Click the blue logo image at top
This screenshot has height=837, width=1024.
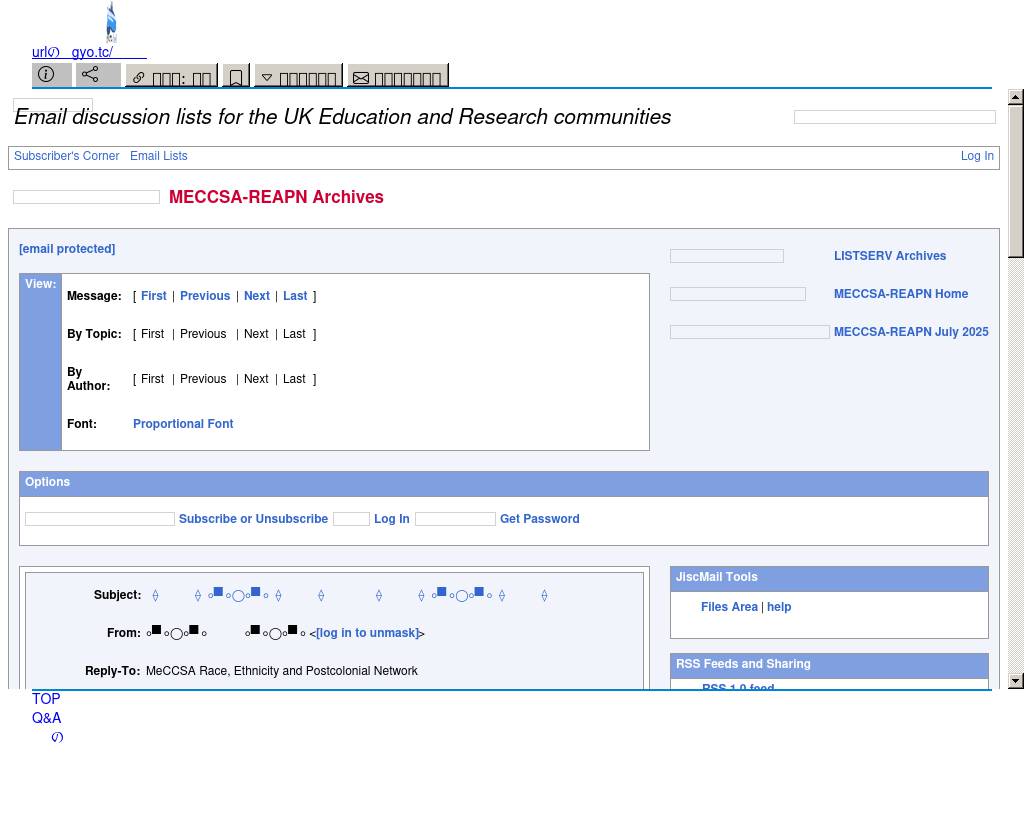111,22
